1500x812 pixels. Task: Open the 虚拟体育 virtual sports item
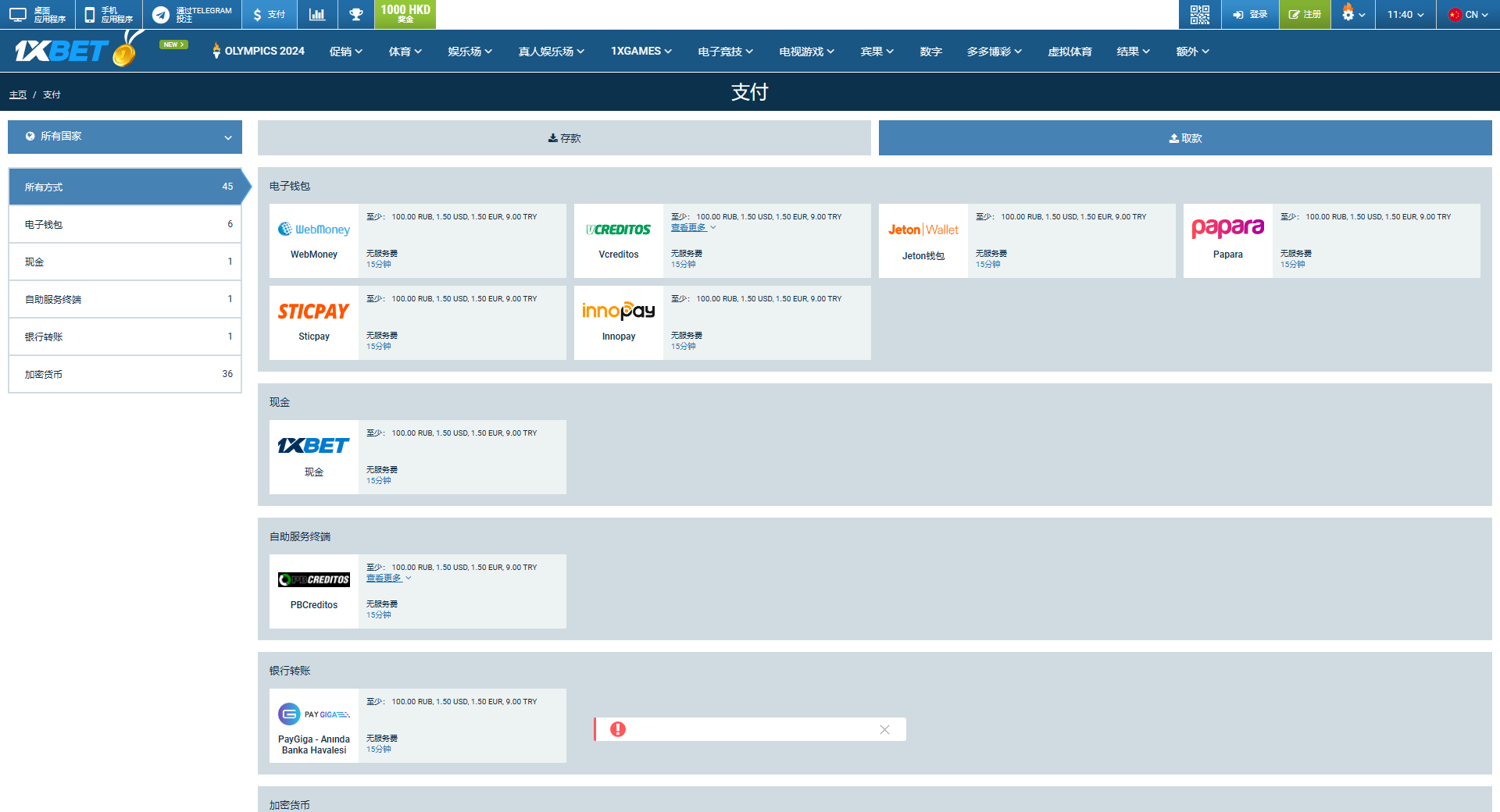[x=1070, y=52]
